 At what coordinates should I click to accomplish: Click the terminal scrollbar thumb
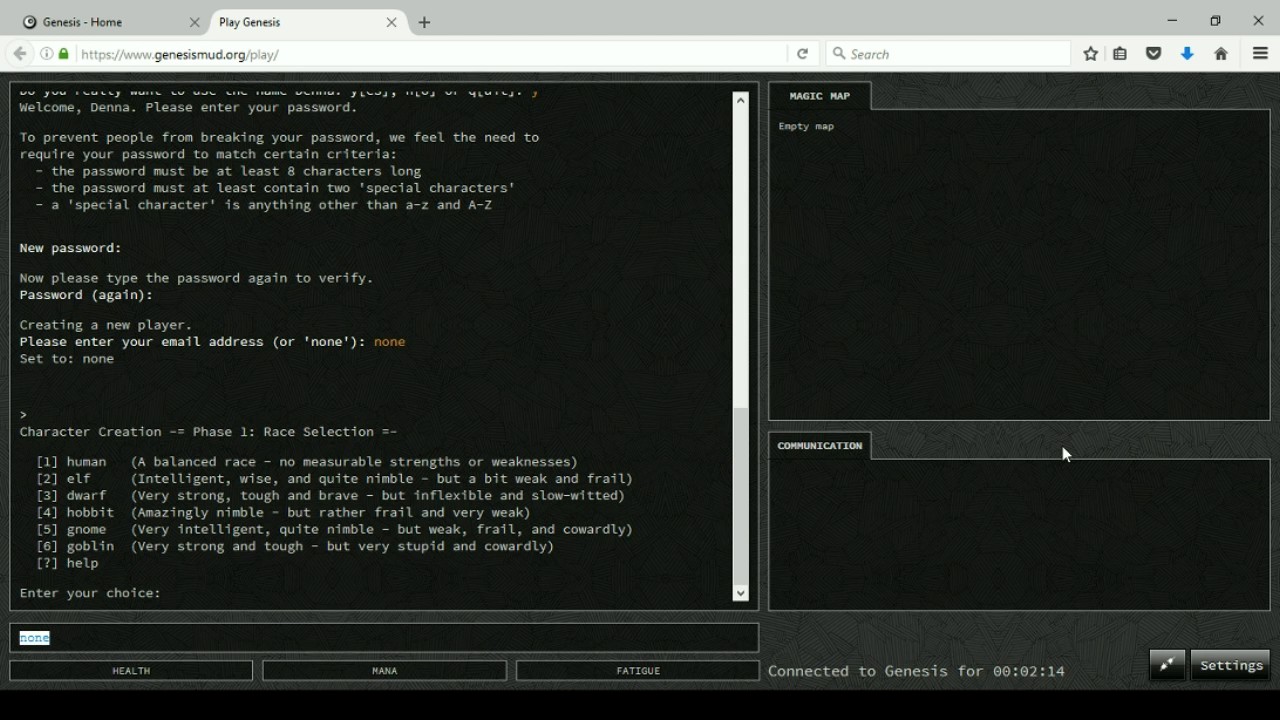pos(741,495)
